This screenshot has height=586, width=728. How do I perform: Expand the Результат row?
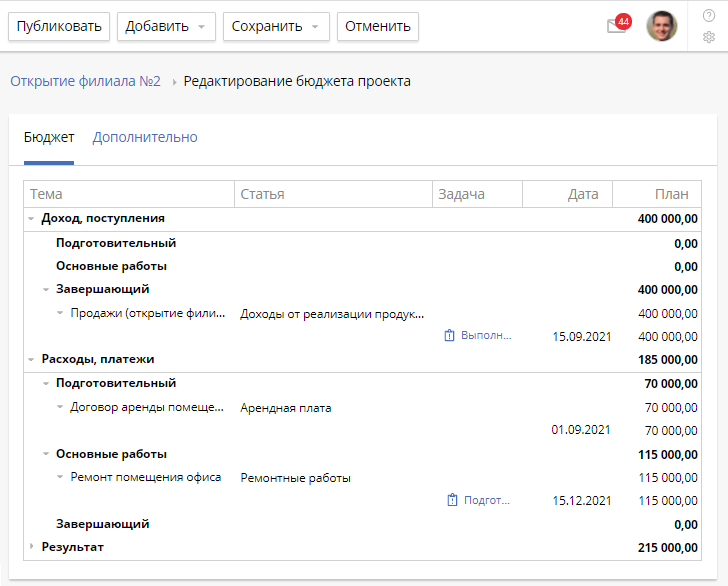point(31,547)
